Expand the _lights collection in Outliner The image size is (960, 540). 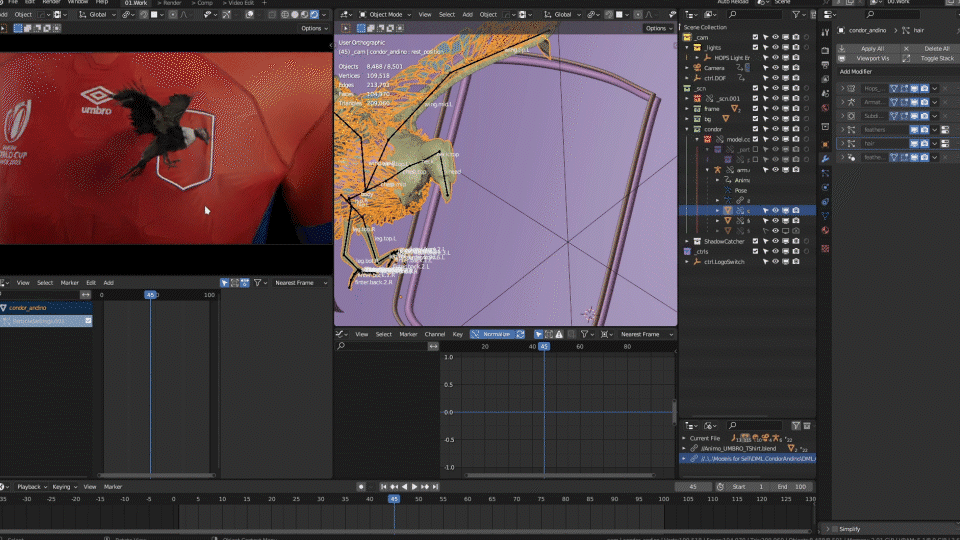pyautogui.click(x=687, y=47)
